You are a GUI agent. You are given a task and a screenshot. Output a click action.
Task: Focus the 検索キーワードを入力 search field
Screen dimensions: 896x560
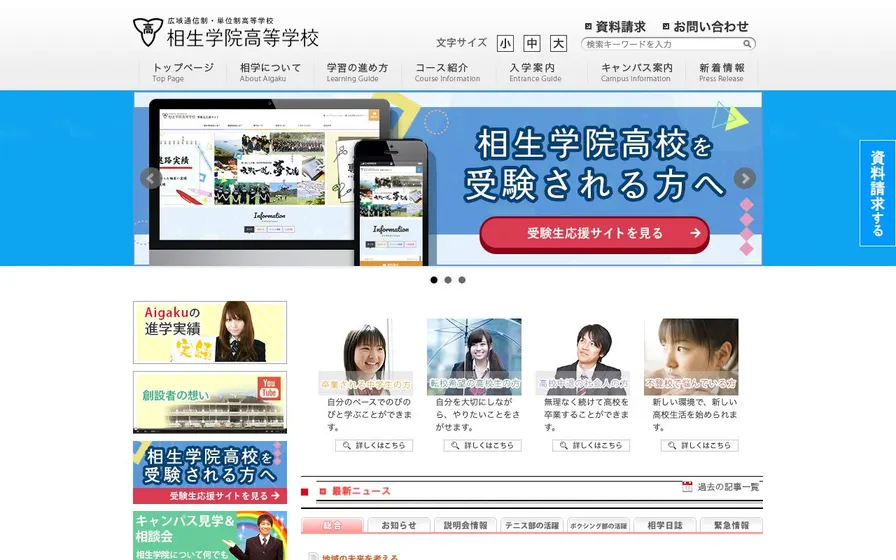(x=663, y=44)
